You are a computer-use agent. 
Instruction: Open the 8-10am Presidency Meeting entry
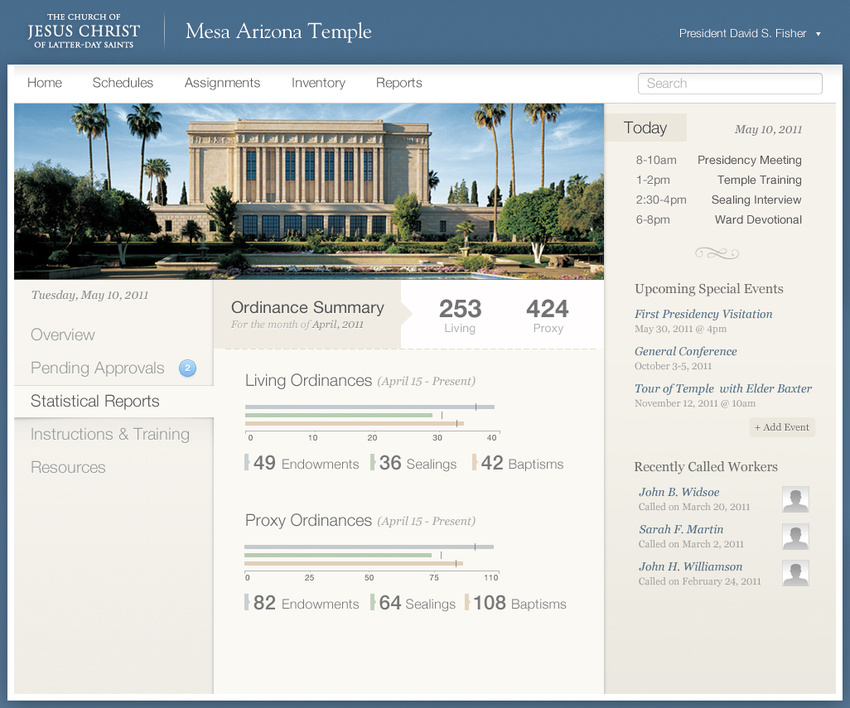pos(719,160)
